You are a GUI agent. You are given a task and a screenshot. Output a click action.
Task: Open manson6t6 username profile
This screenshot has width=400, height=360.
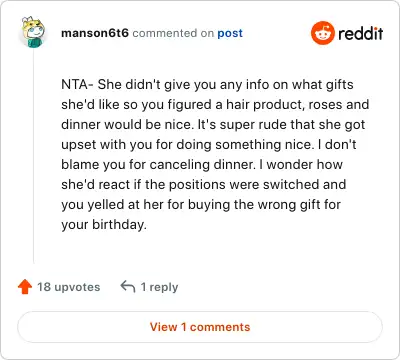click(95, 33)
